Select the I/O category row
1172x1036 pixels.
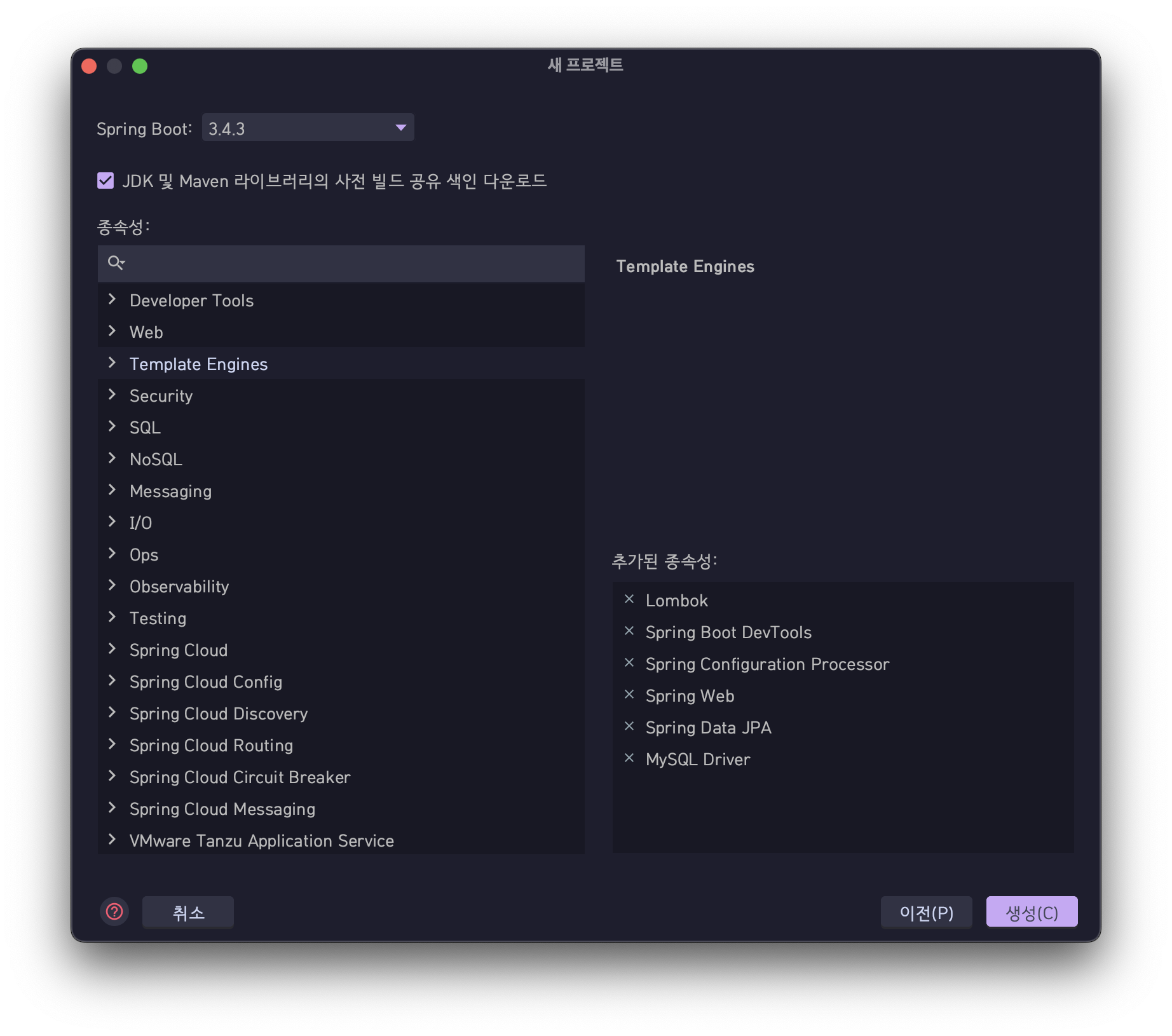coord(341,522)
